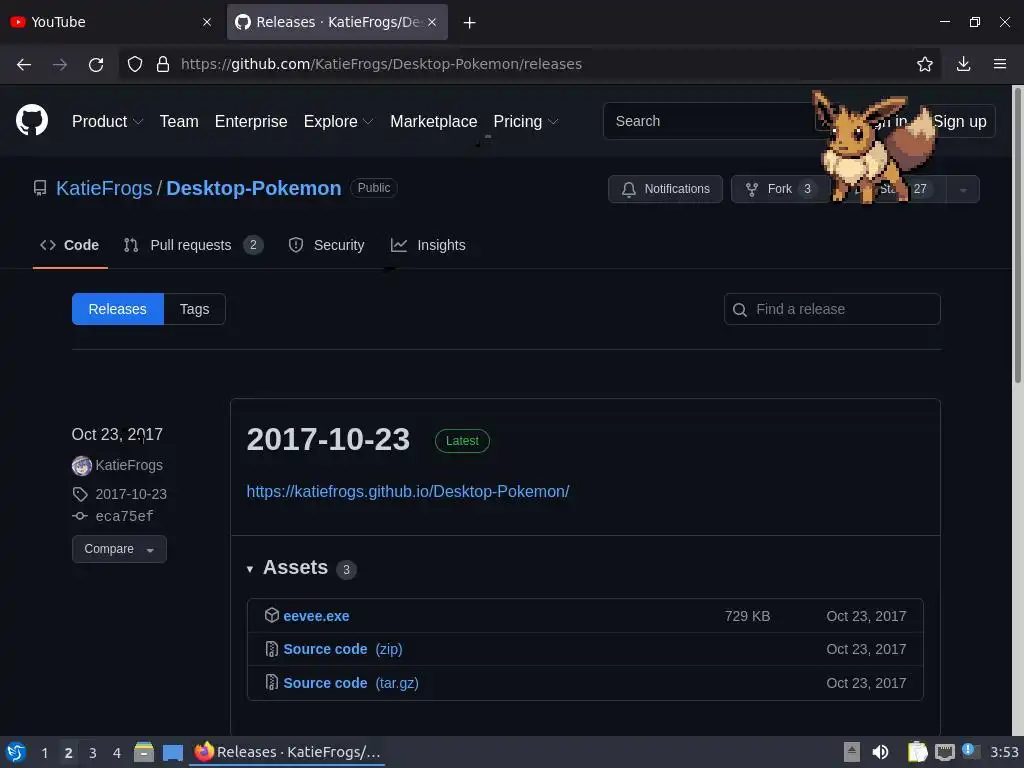Go to Marketplace
This screenshot has width=1024, height=768.
(x=434, y=121)
